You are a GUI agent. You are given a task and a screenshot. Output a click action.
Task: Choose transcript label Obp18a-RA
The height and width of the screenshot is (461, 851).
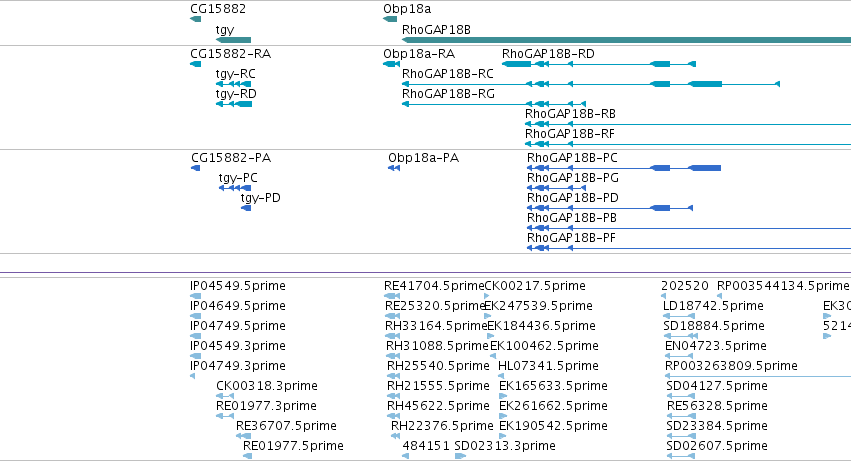[x=419, y=54]
